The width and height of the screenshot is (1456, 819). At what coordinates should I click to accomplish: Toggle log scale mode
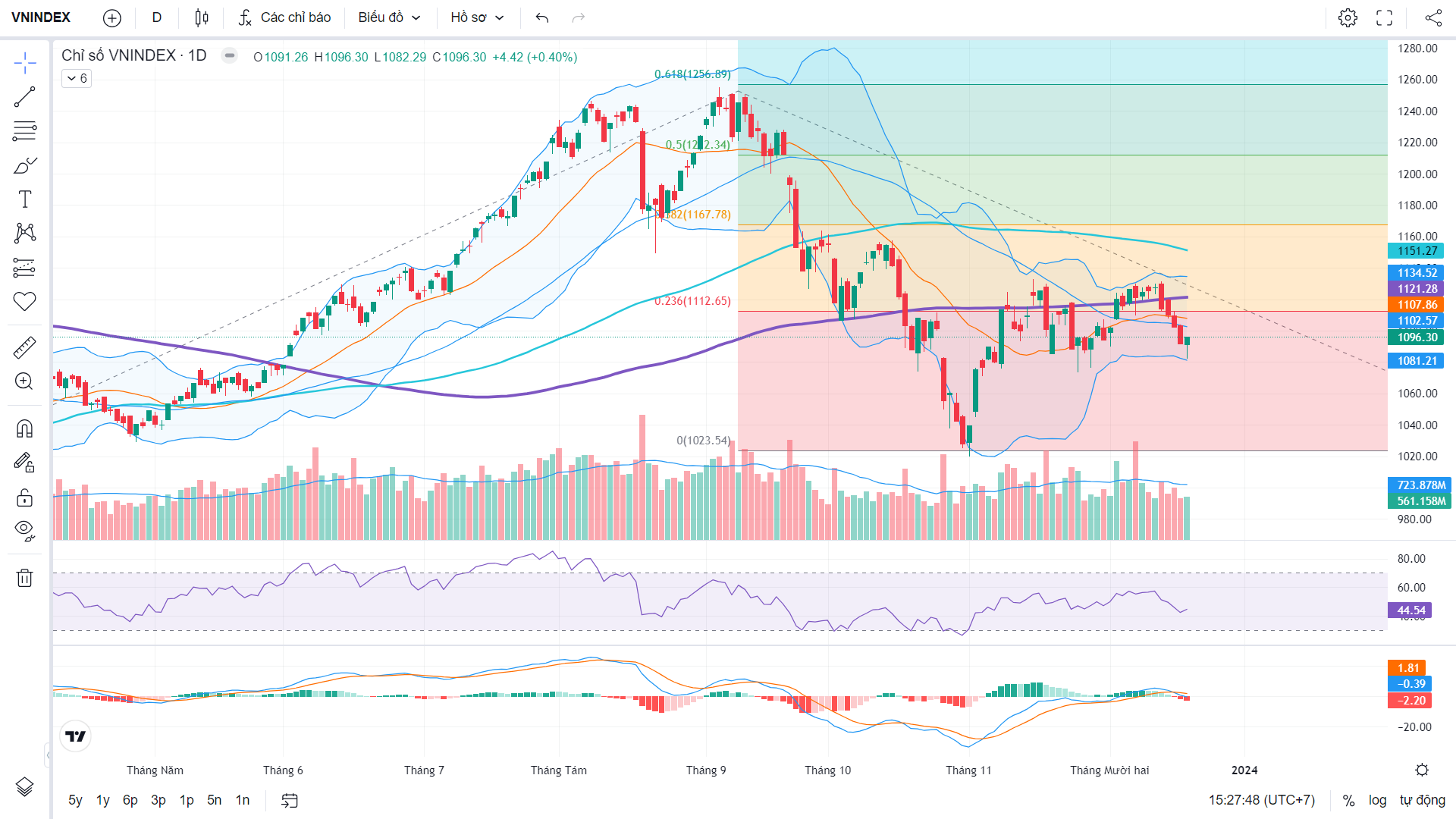click(x=1377, y=800)
